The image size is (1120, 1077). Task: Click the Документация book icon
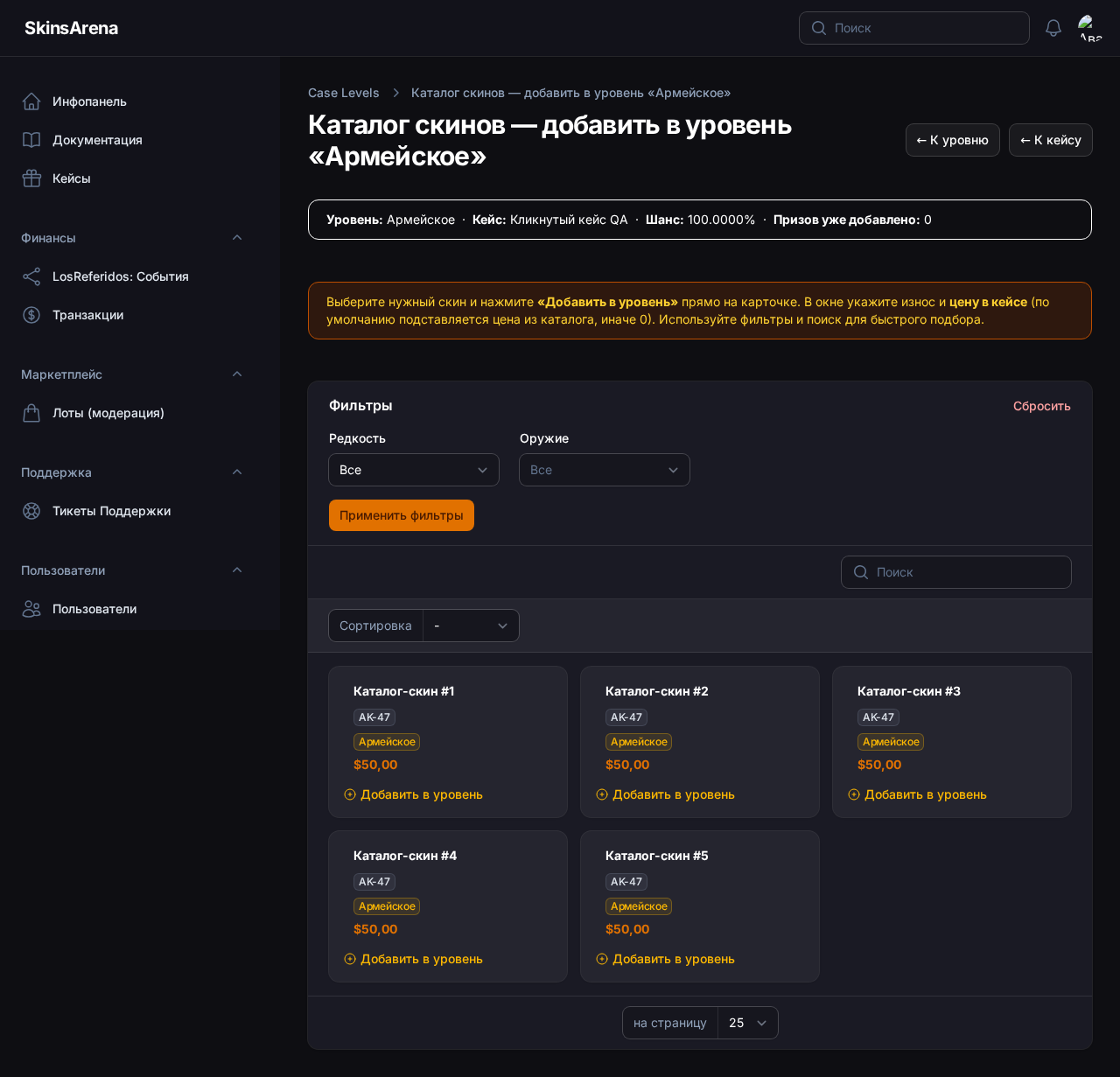(x=31, y=140)
